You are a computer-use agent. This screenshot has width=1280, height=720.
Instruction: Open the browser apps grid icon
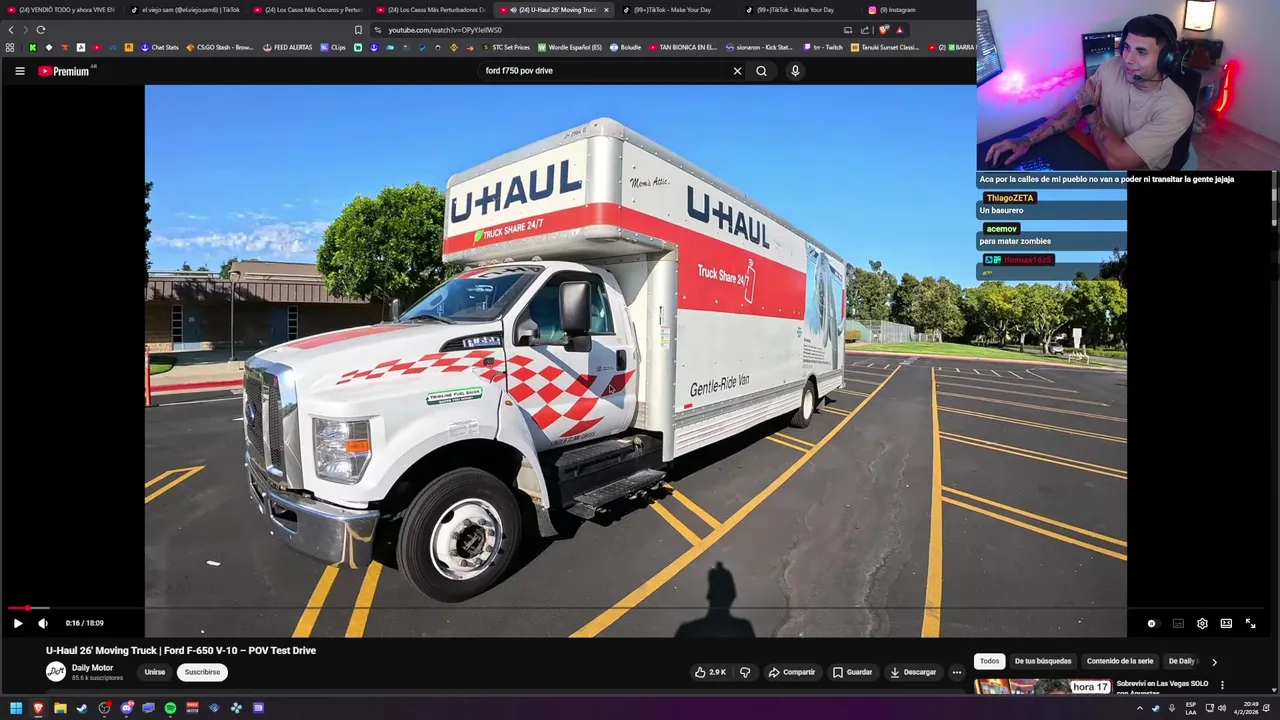(10, 47)
